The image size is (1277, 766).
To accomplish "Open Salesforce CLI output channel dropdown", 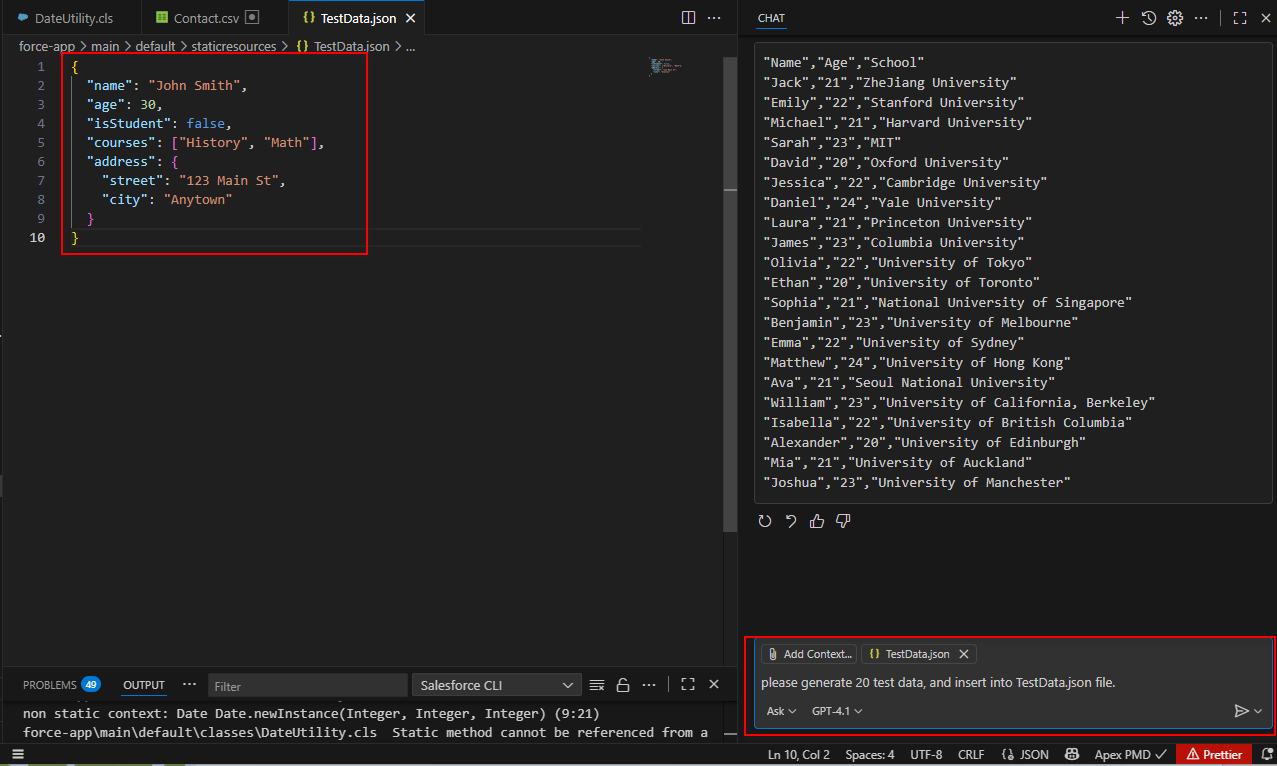I will click(x=497, y=685).
